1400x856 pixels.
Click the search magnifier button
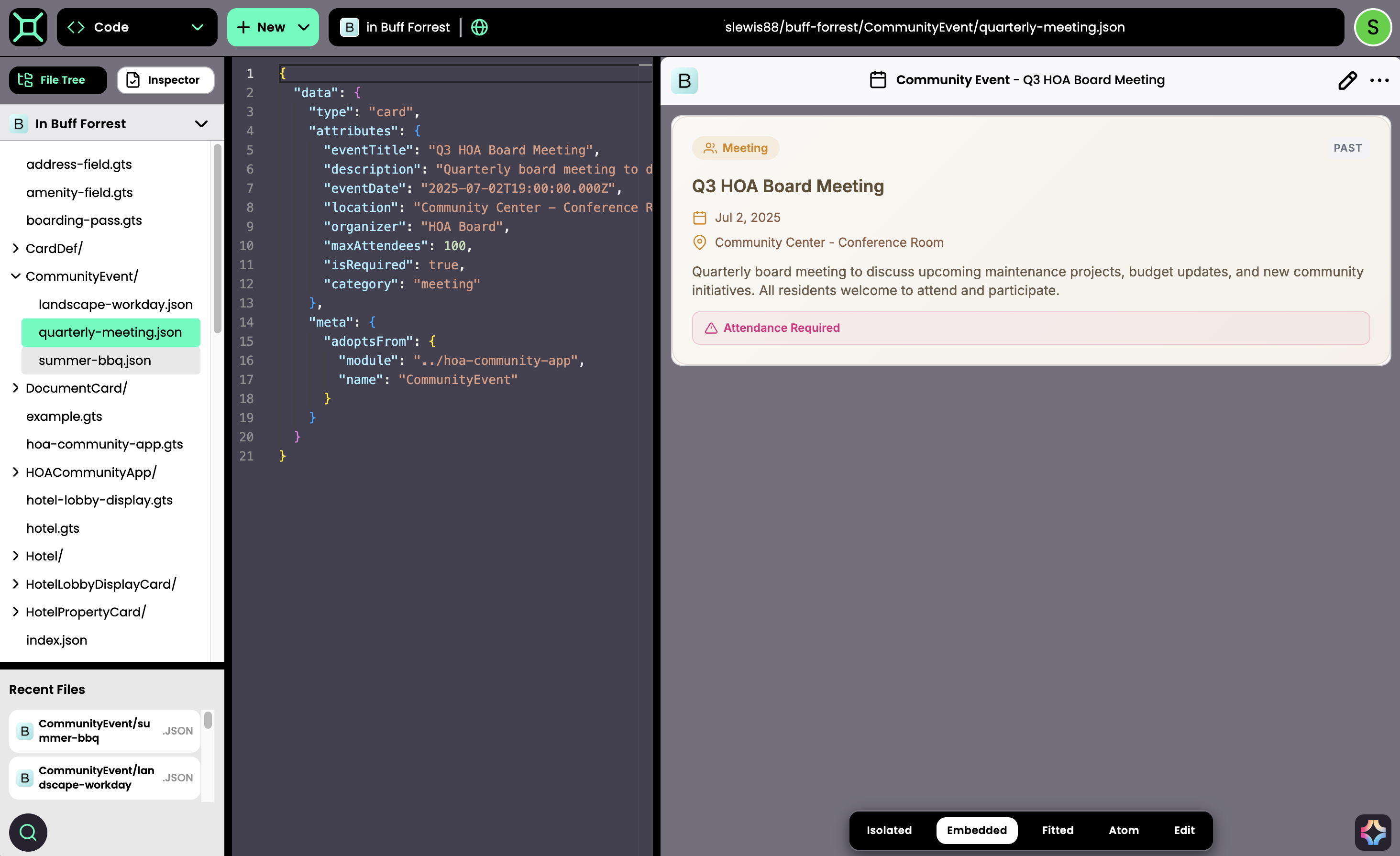[28, 832]
